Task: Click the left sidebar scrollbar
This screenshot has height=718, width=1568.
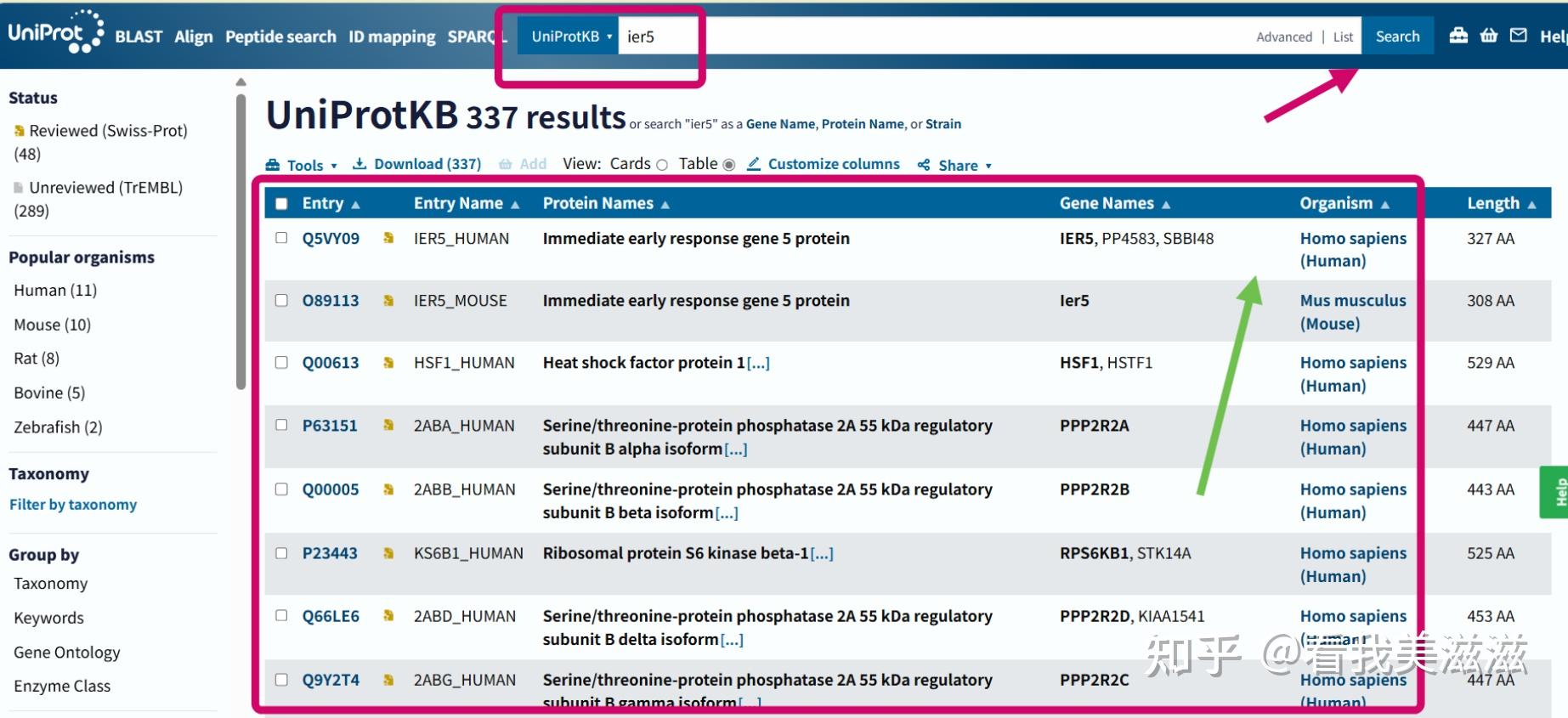Action: [x=241, y=238]
